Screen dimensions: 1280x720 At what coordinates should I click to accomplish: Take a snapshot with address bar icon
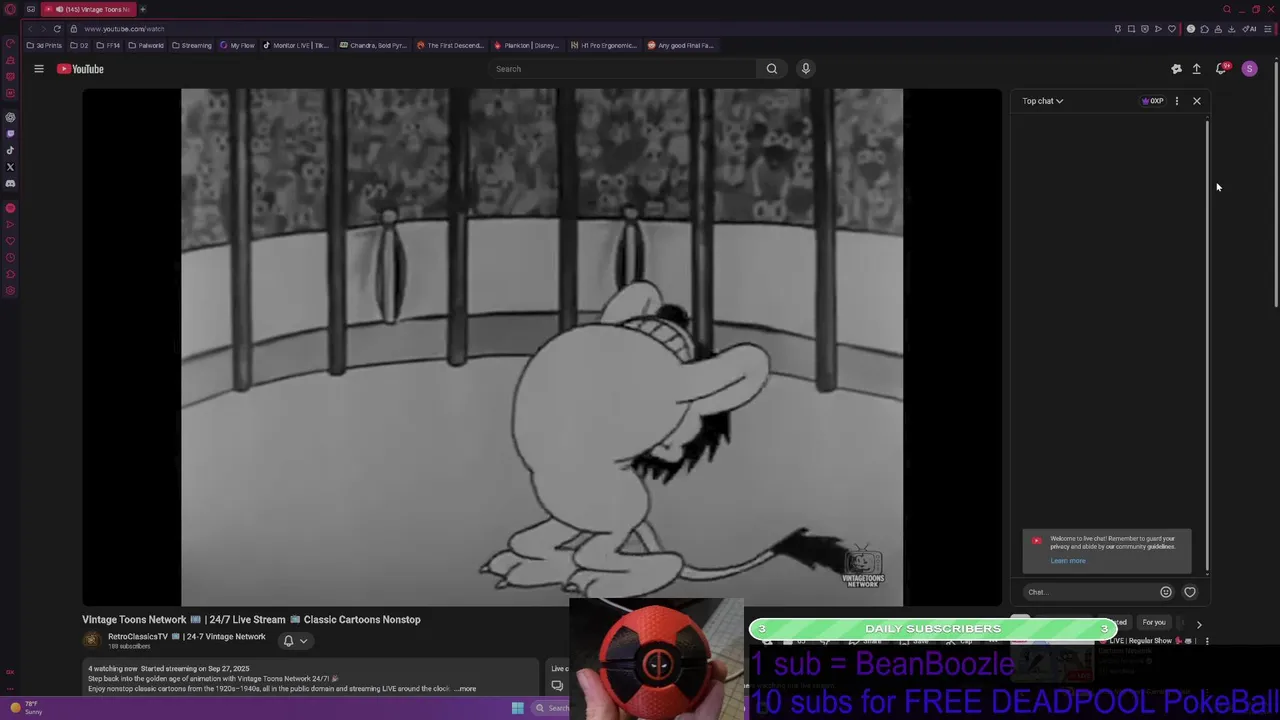click(1131, 29)
